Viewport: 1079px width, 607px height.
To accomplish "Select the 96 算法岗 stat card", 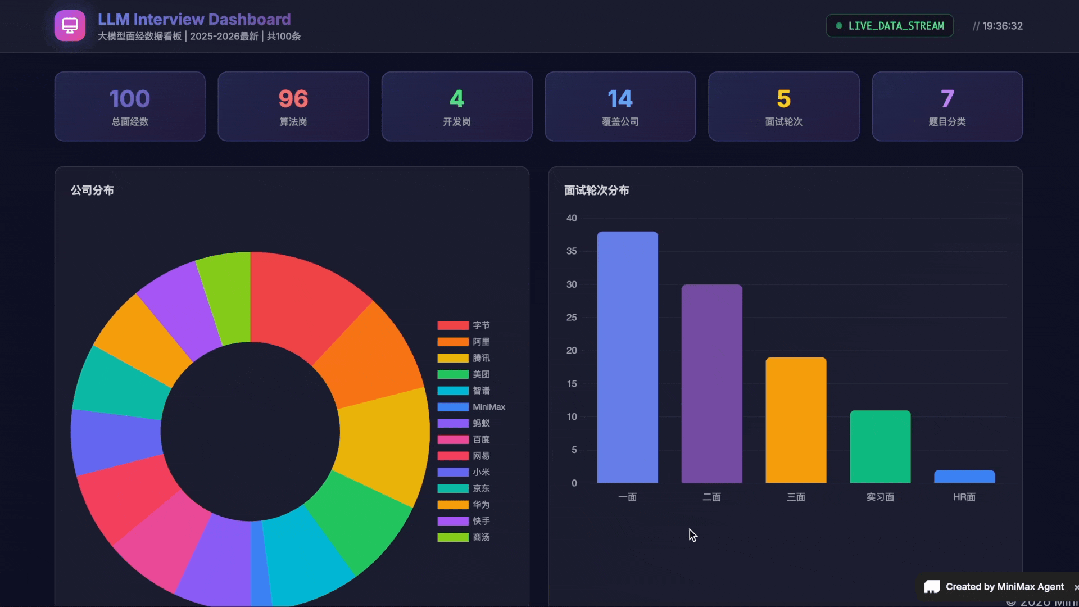I will tap(293, 107).
